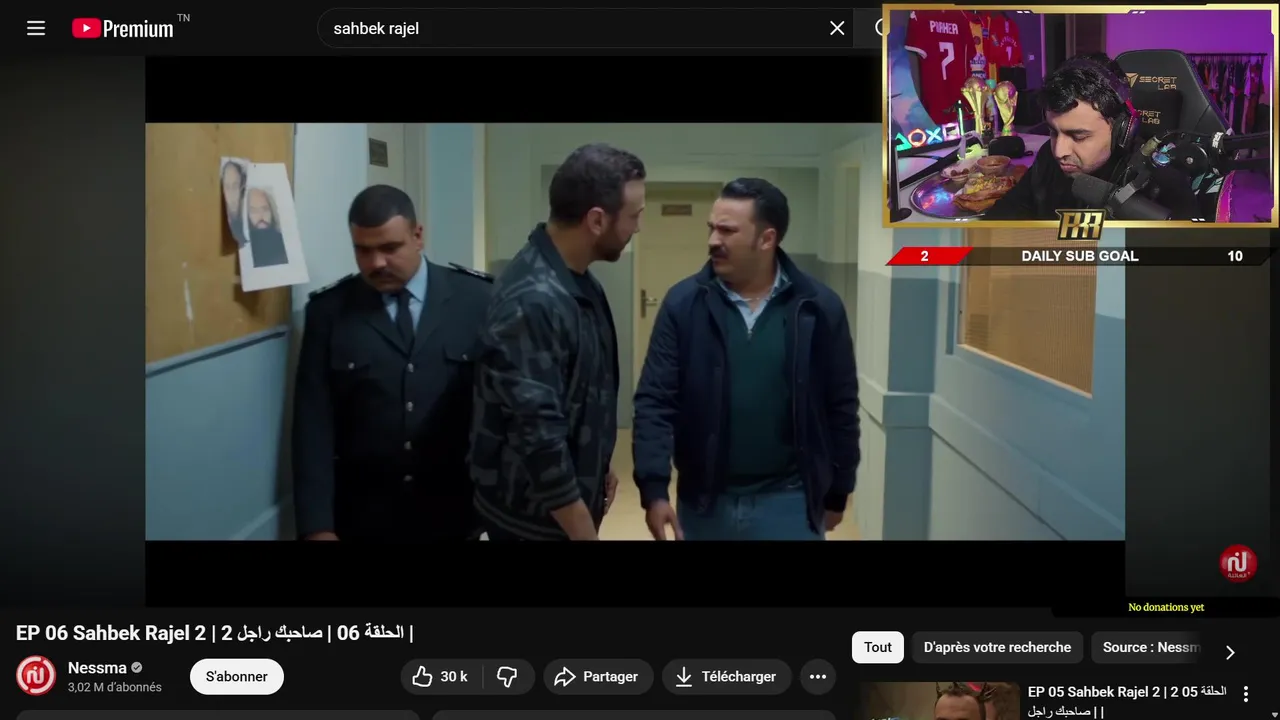Click the No donations yet text
1280x720 pixels.
coord(1166,607)
